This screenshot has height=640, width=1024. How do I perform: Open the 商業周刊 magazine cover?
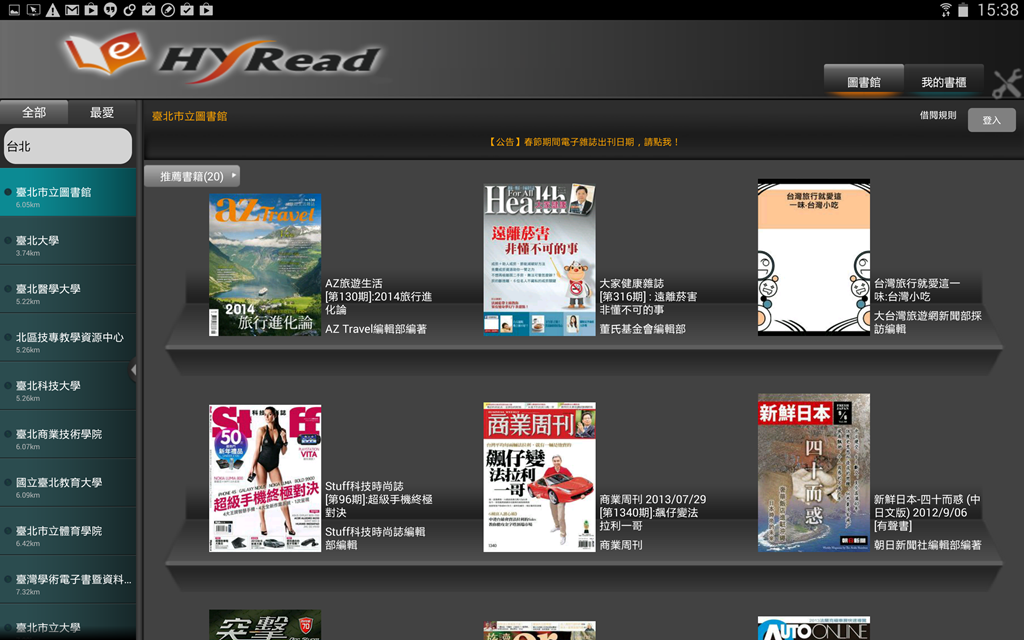539,477
